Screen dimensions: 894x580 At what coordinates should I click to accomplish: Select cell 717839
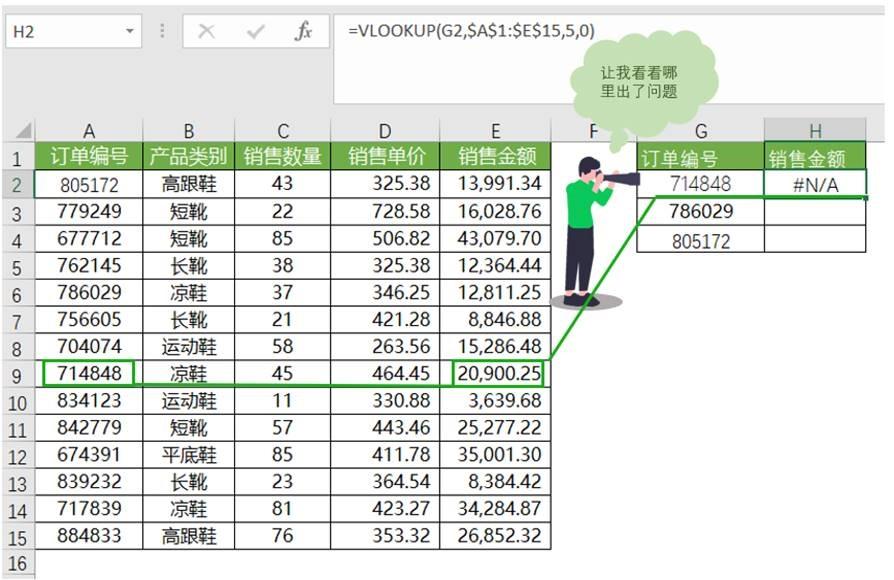coord(89,508)
